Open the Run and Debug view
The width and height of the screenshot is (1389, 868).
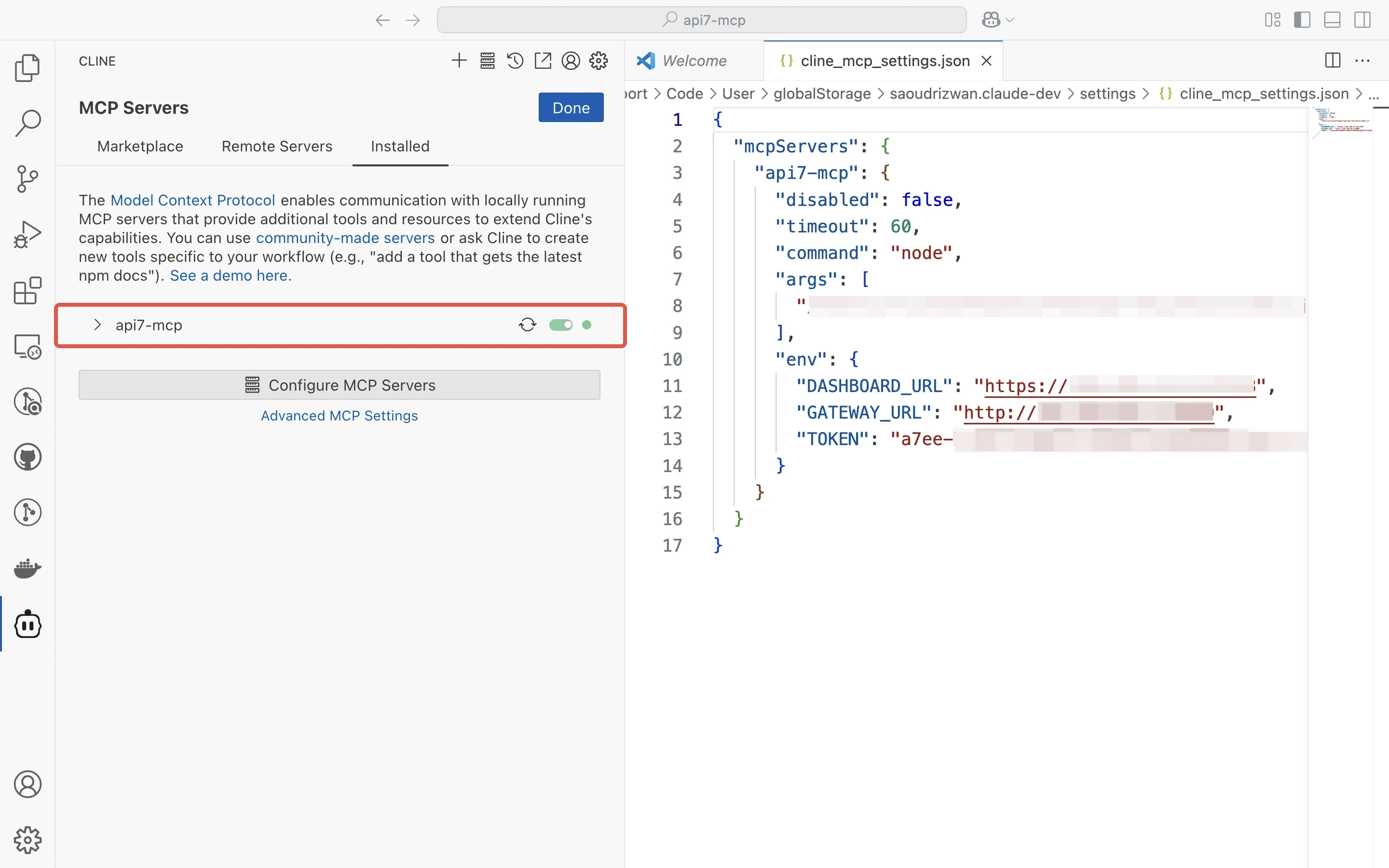click(27, 234)
